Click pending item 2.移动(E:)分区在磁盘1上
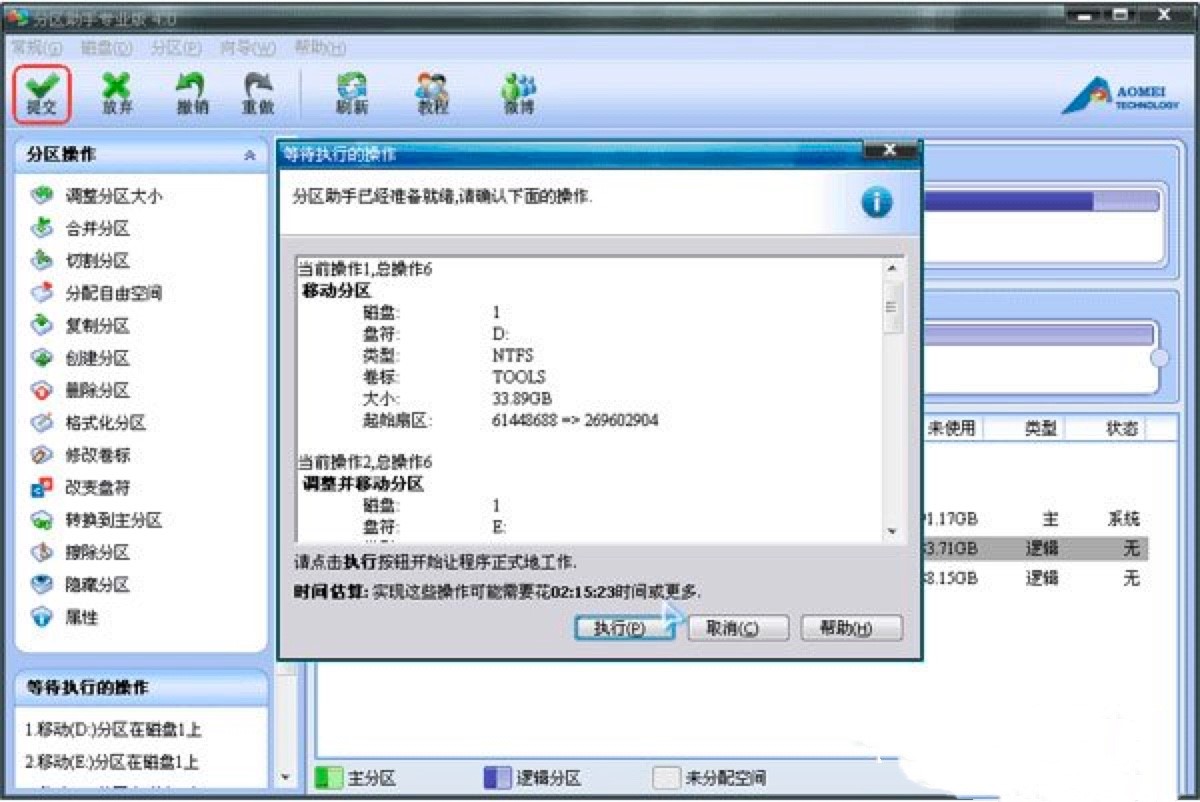 click(x=112, y=761)
